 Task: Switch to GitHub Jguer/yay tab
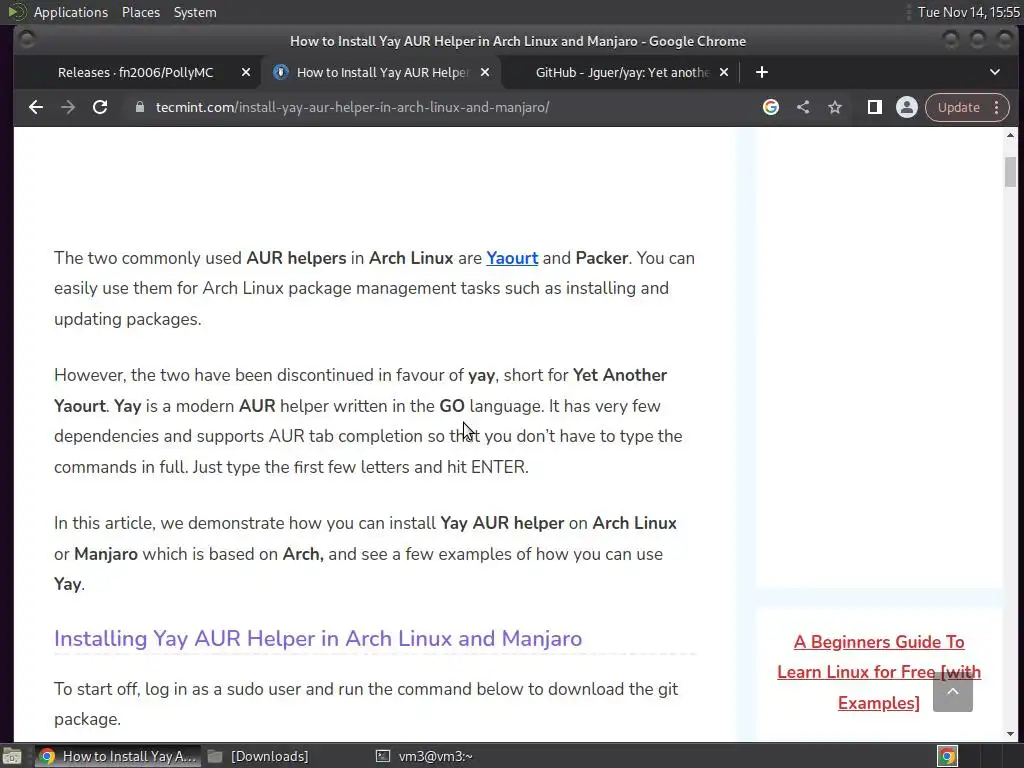(x=622, y=72)
